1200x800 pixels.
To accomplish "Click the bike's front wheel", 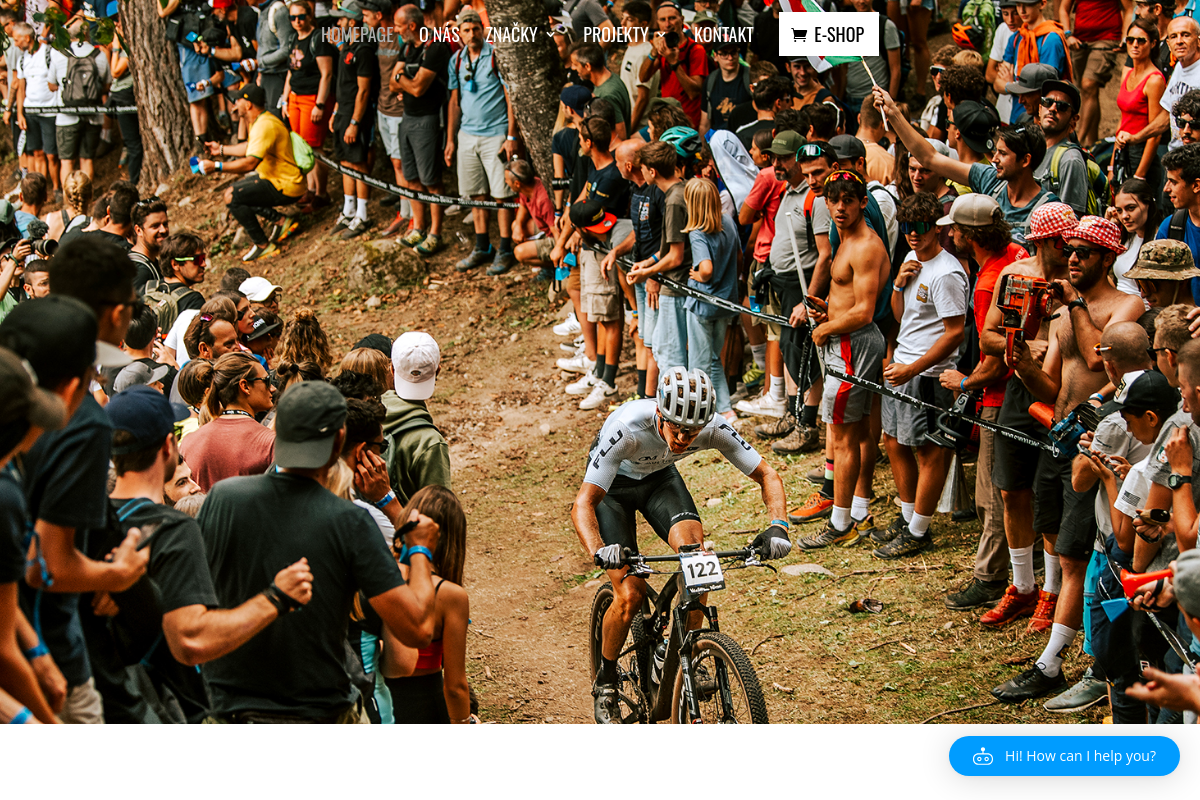I will click(x=718, y=680).
